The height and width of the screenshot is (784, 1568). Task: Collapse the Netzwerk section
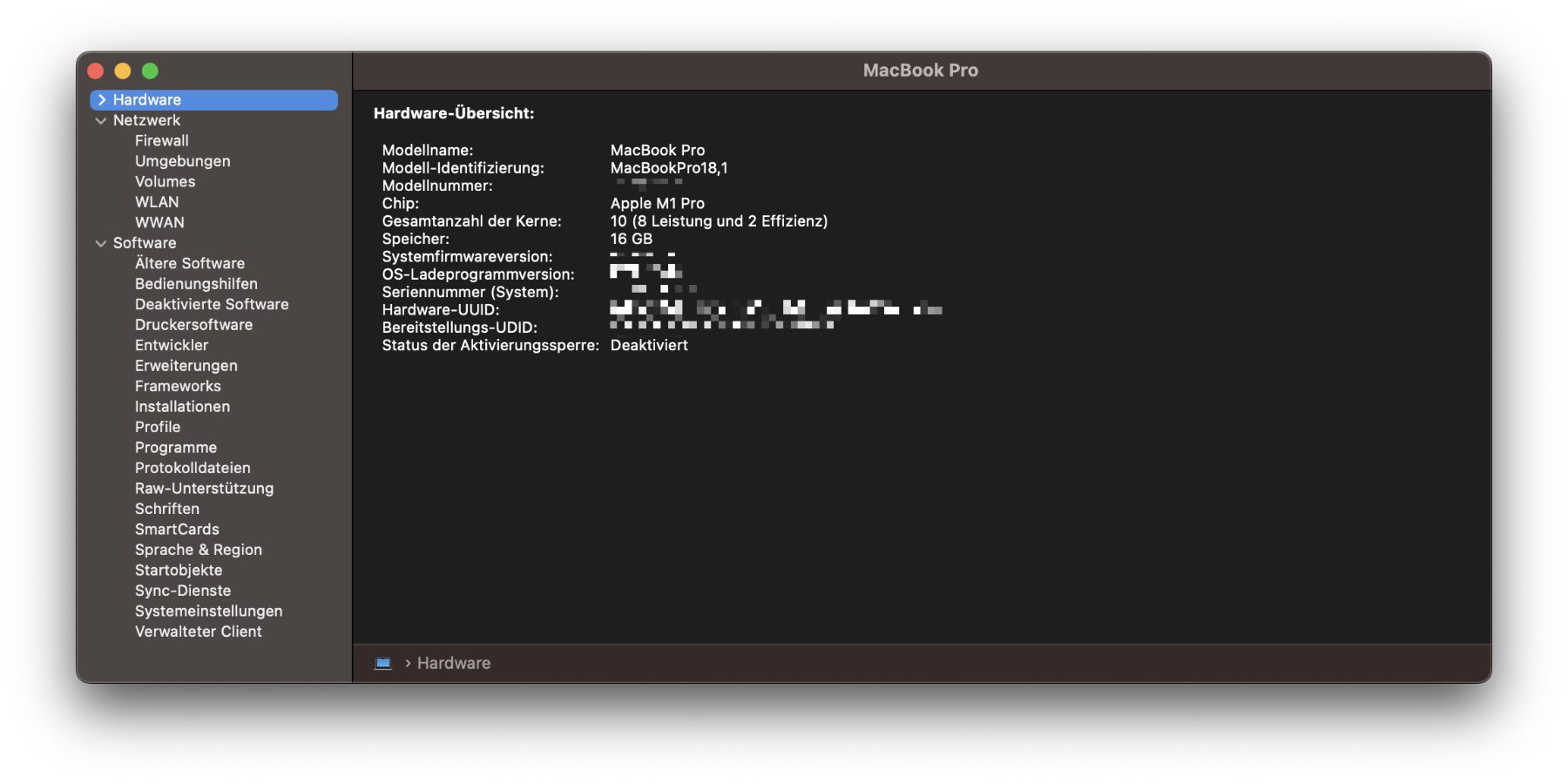[100, 120]
